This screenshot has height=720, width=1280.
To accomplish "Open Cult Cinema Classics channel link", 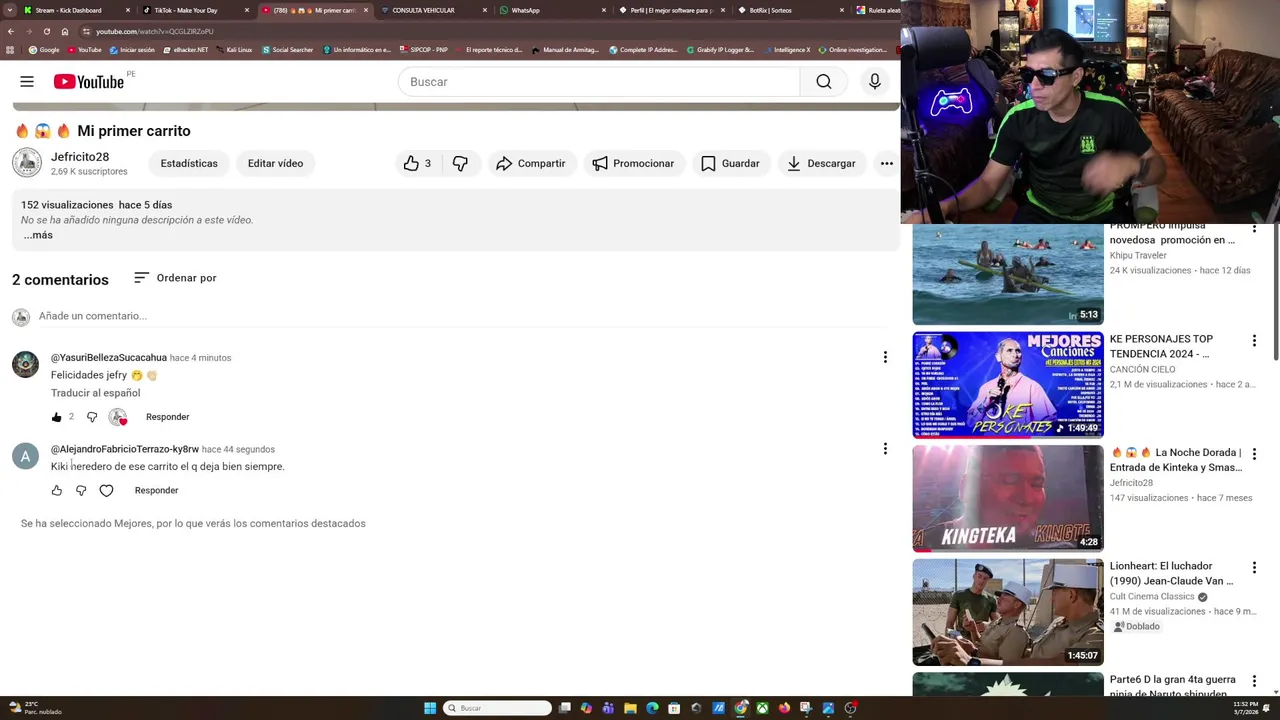I will click(x=1152, y=597).
